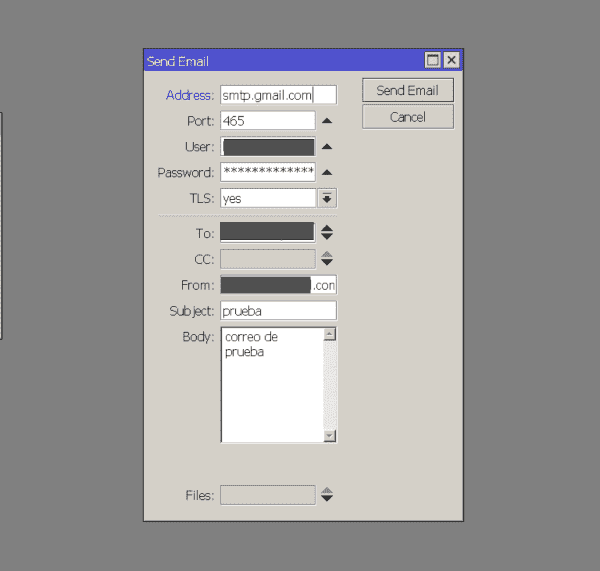Focus the Address field smtp.gmail.com
The width and height of the screenshot is (600, 571).
point(279,95)
